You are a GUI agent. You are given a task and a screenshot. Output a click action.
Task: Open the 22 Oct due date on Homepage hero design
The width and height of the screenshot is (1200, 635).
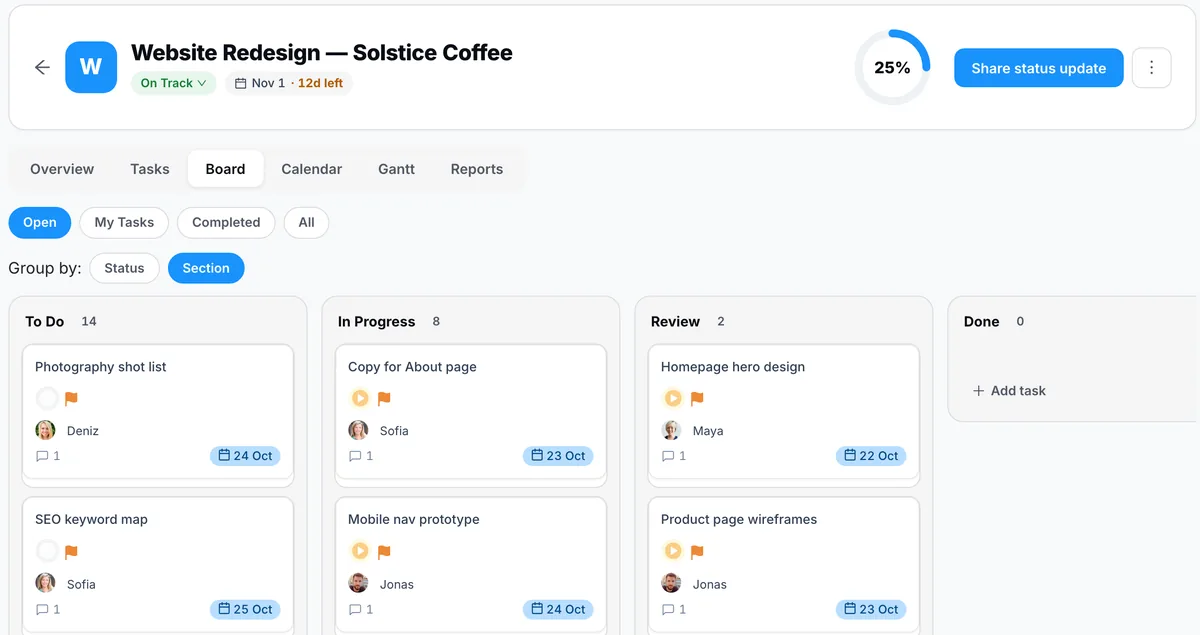(x=871, y=456)
